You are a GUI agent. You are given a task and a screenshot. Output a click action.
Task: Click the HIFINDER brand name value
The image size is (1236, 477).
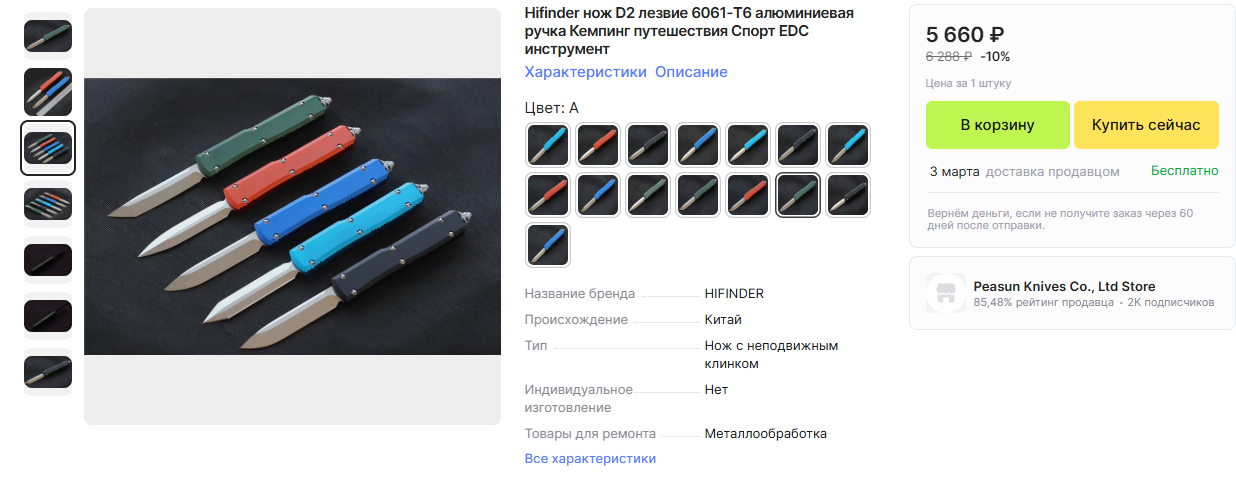pyautogui.click(x=734, y=294)
